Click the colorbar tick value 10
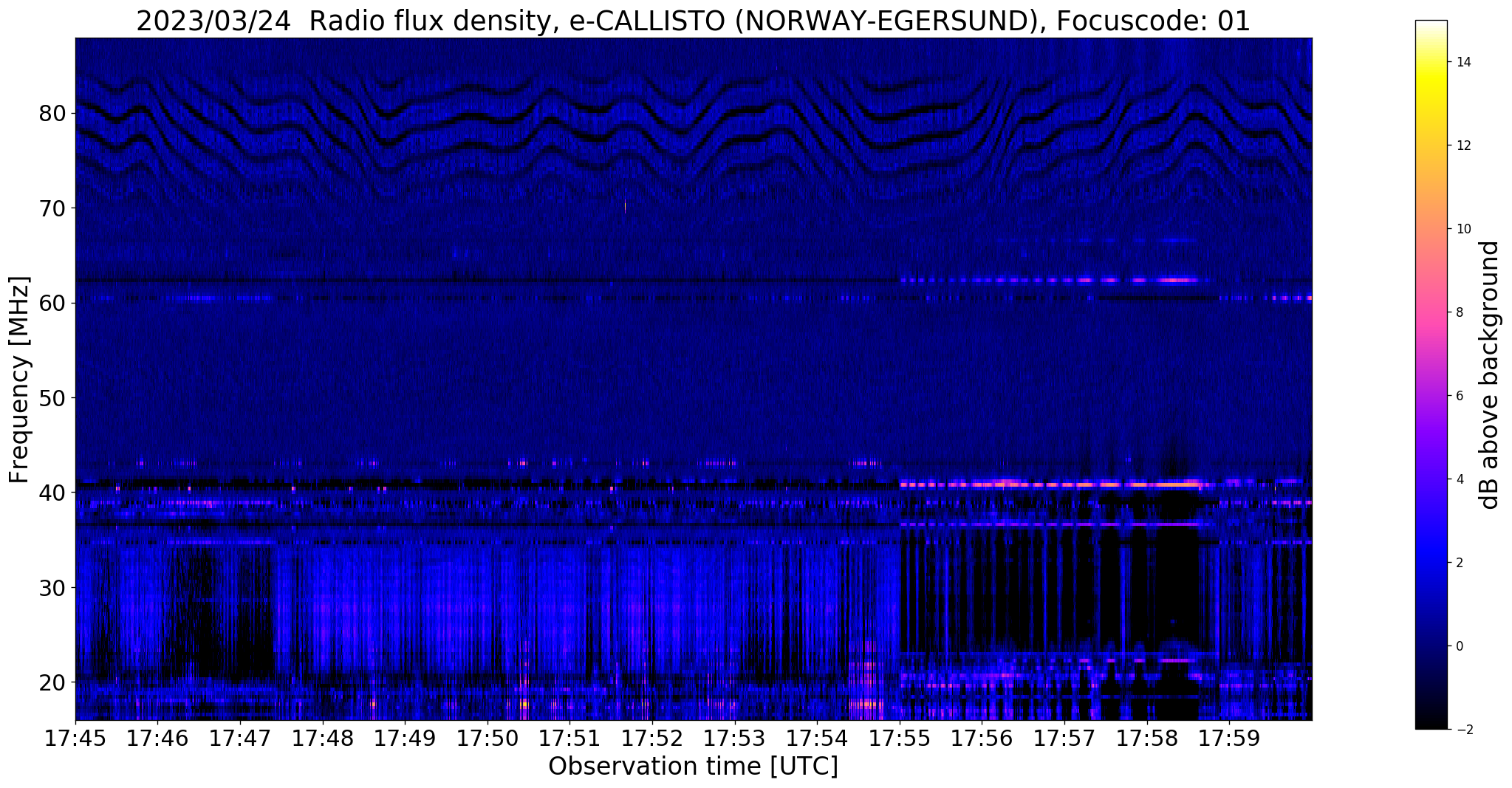The image size is (1512, 788). pos(1463,229)
